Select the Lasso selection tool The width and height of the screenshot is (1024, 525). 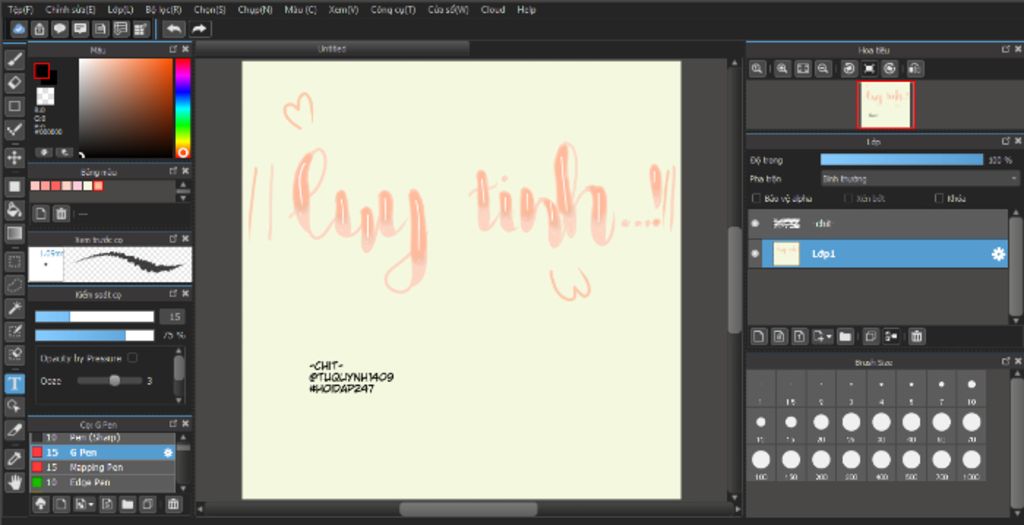14,285
